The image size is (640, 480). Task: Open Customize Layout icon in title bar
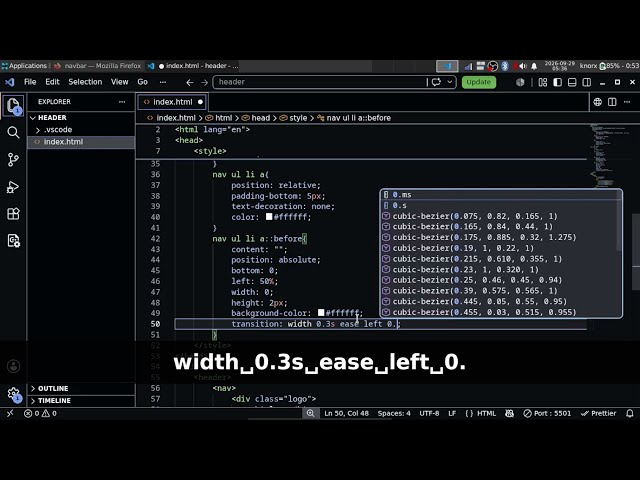click(542, 82)
